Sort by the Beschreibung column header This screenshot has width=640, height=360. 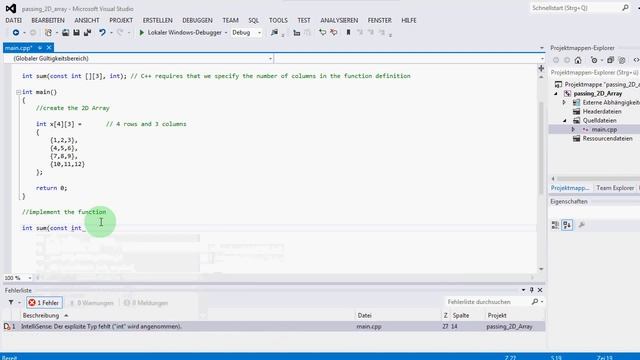(41, 316)
